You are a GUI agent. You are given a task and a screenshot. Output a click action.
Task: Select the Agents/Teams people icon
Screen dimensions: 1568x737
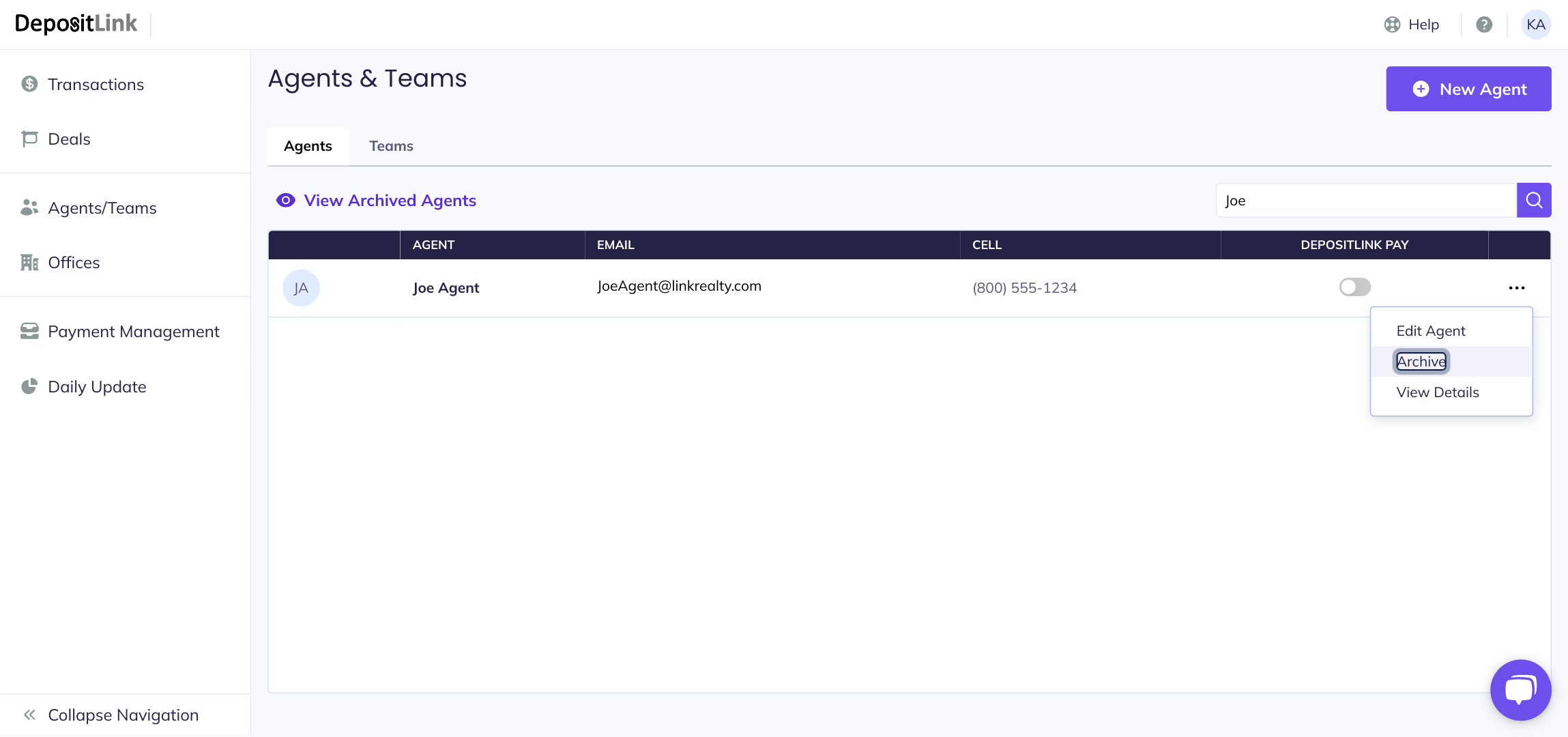[29, 207]
